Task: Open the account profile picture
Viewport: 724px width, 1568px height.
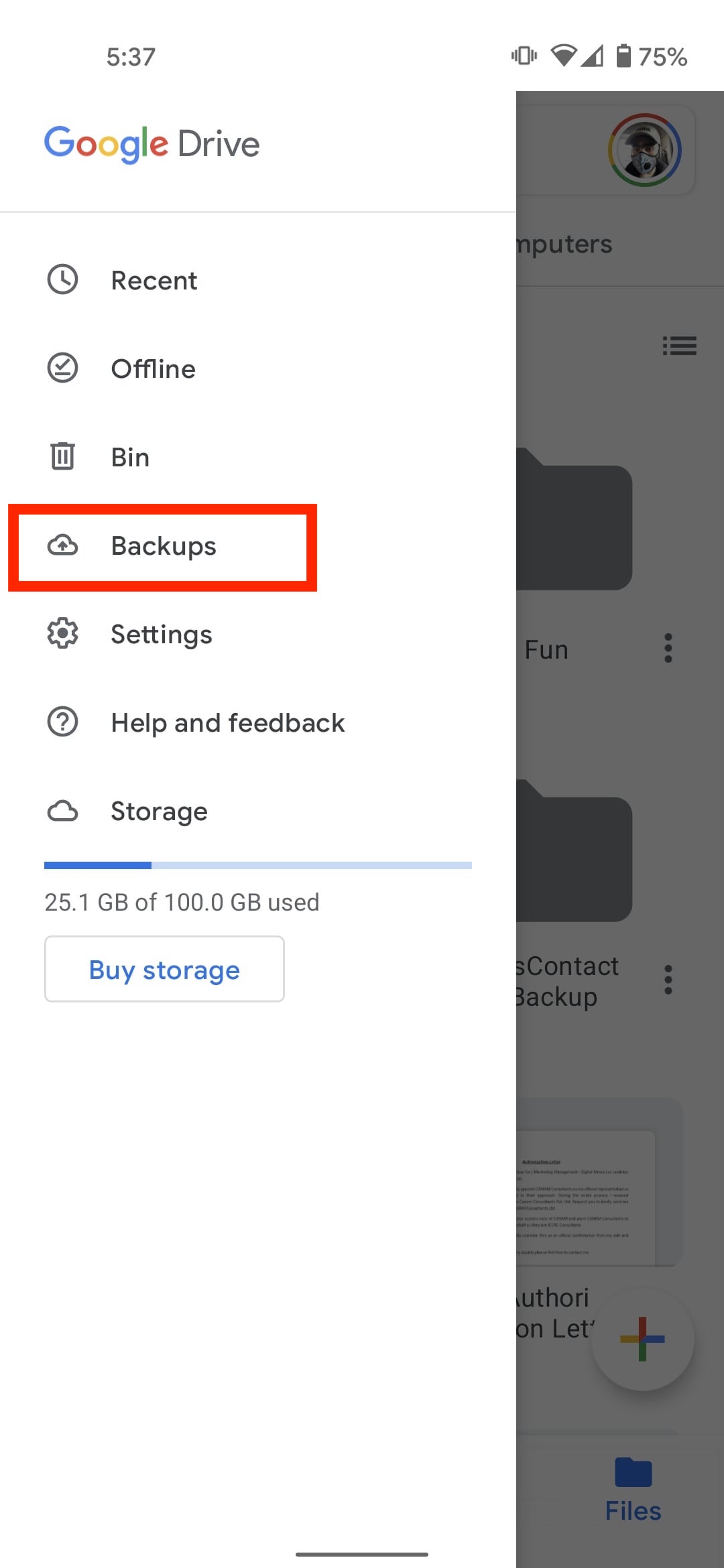Action: click(644, 150)
